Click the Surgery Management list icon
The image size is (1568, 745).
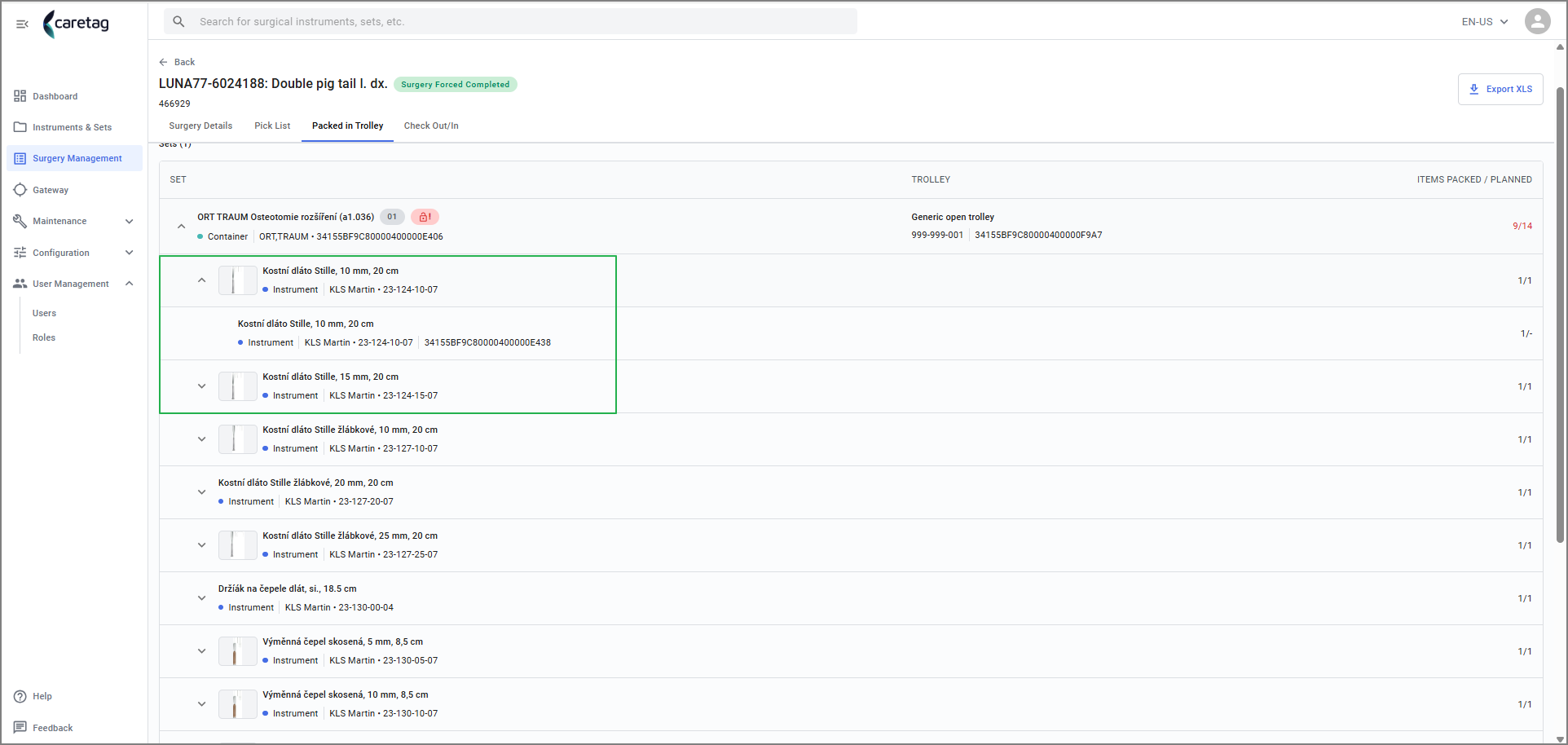coord(20,158)
